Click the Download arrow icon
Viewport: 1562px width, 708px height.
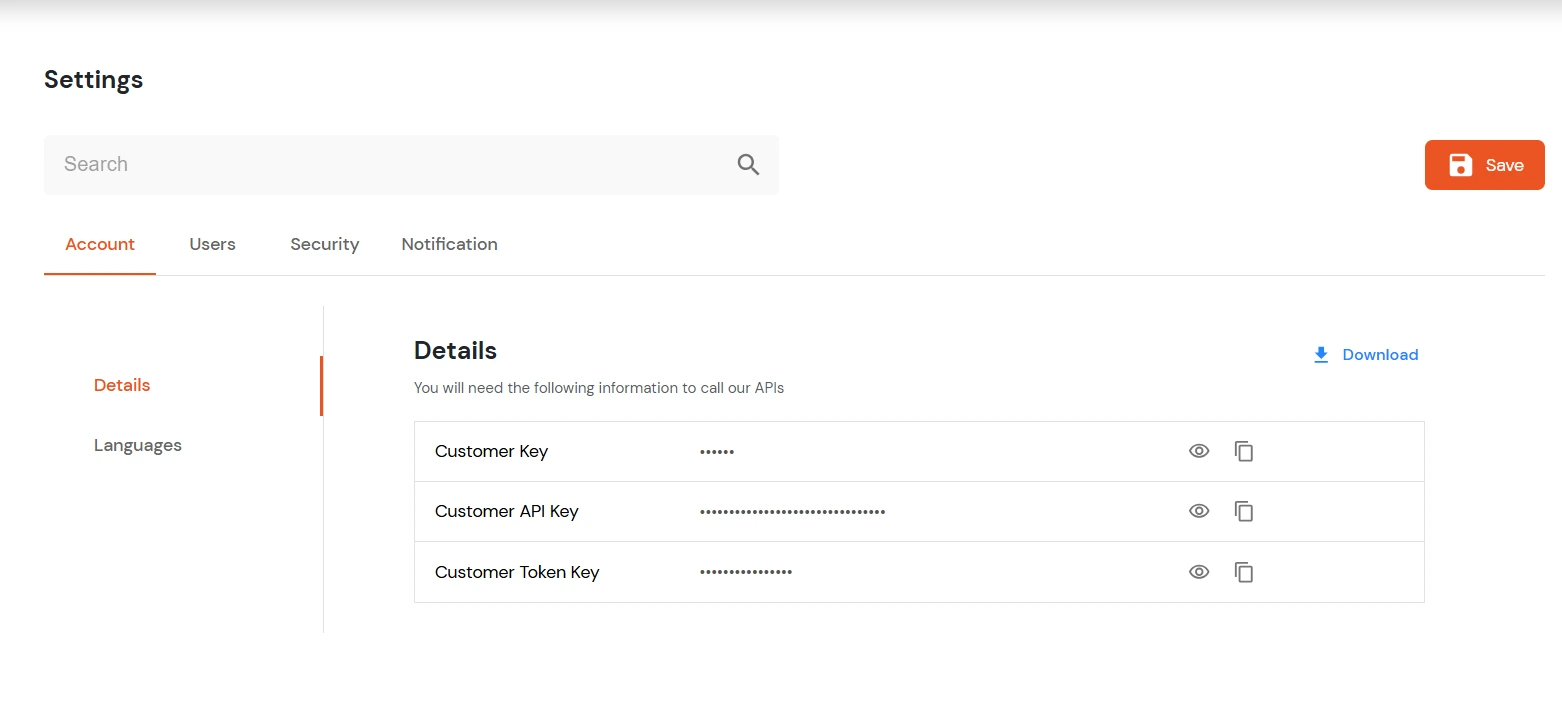point(1320,354)
